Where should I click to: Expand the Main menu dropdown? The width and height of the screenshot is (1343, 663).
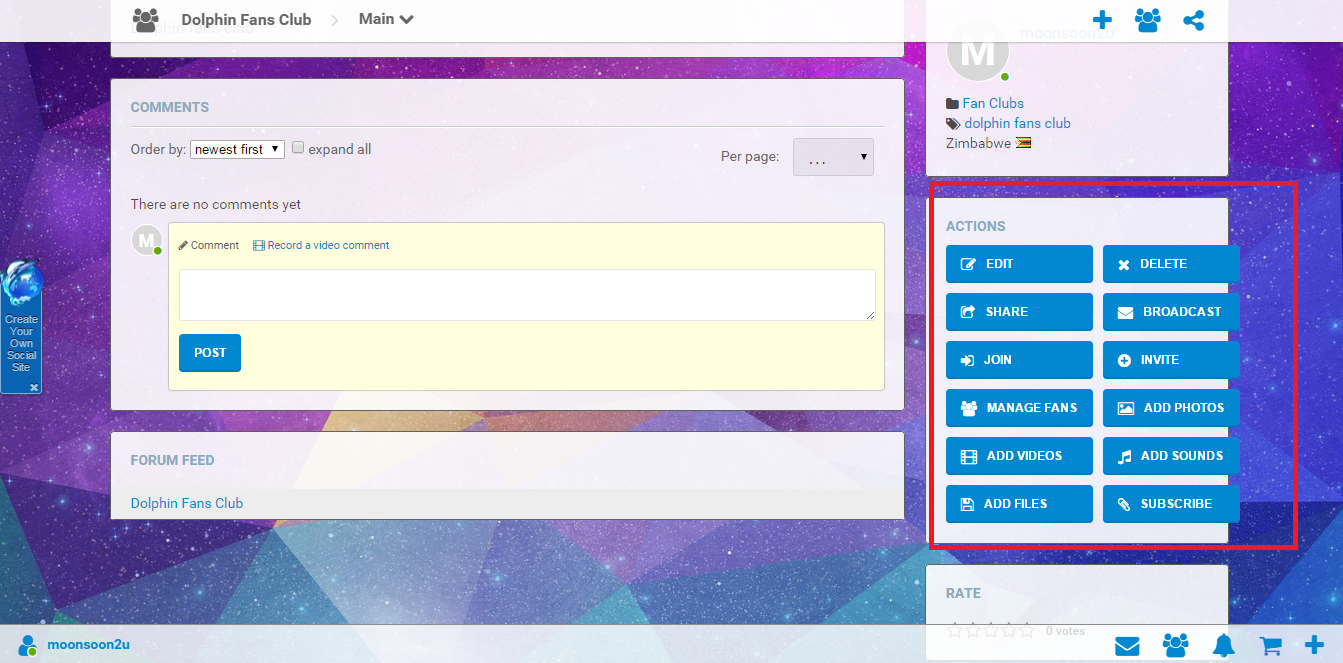[x=386, y=19]
